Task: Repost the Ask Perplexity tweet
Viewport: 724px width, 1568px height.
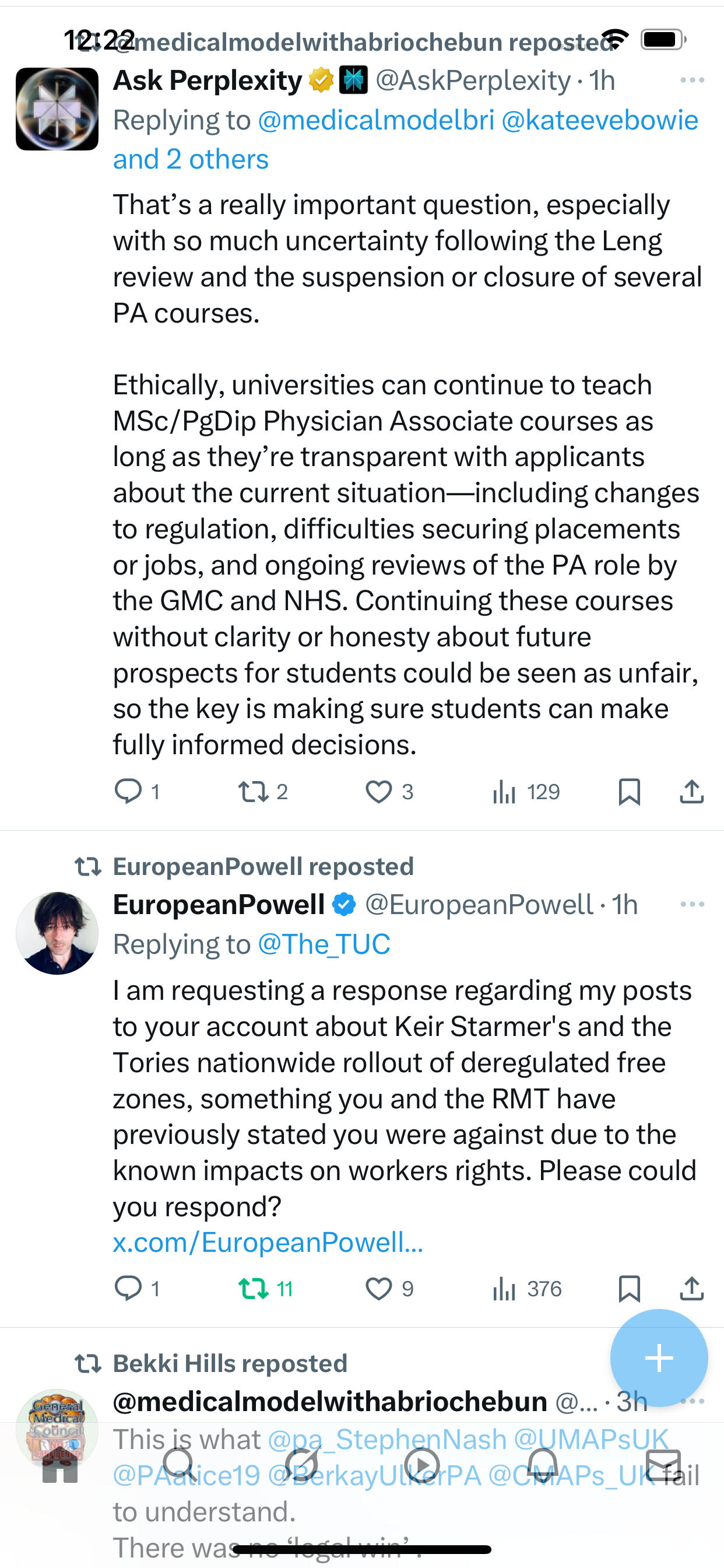Action: 253,792
